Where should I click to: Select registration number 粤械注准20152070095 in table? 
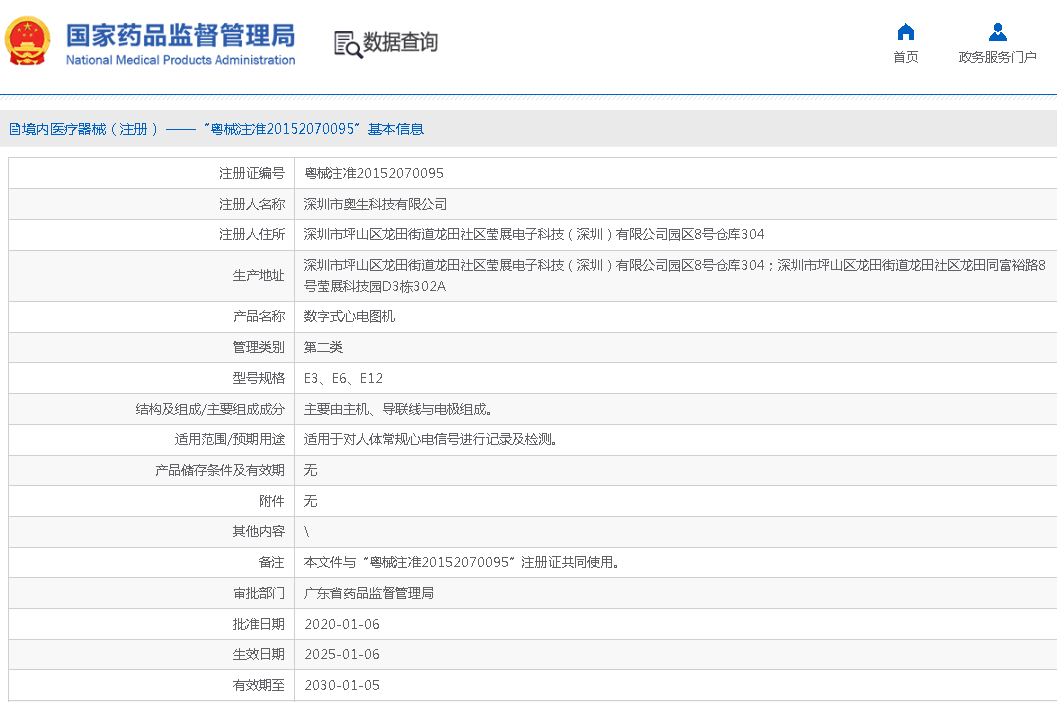pos(373,173)
